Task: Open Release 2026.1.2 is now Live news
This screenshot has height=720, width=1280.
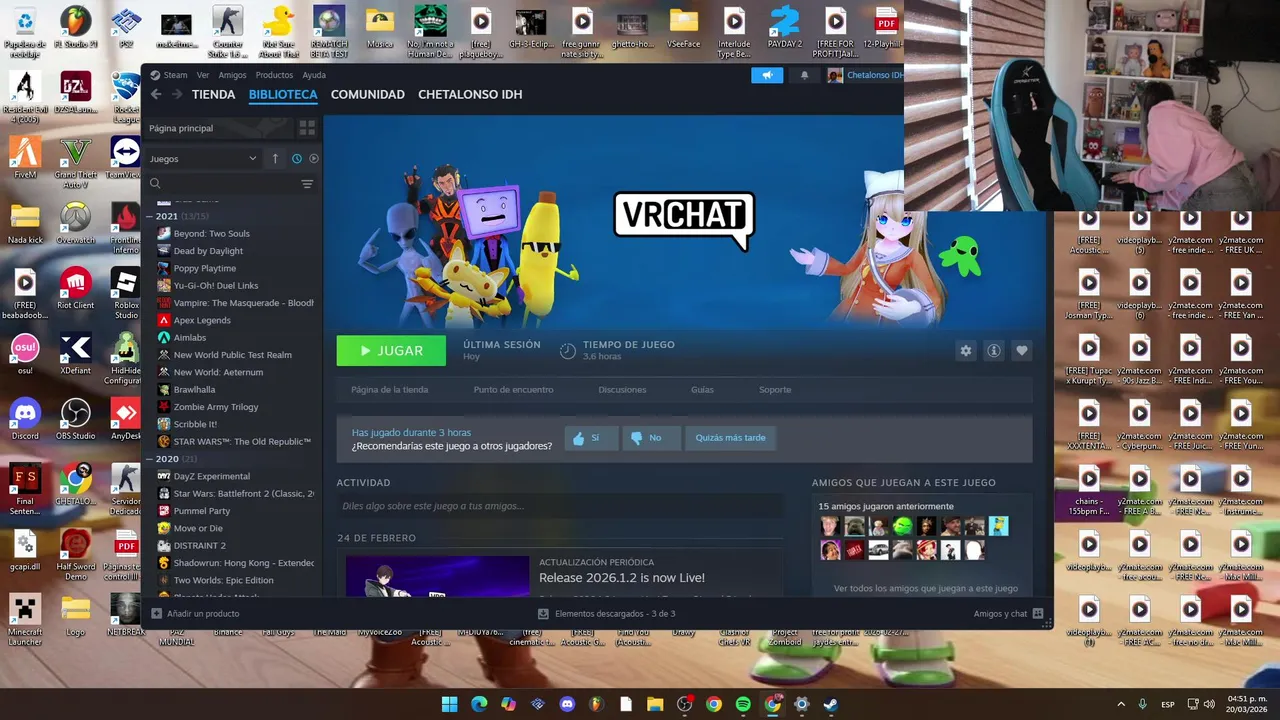Action: click(622, 578)
